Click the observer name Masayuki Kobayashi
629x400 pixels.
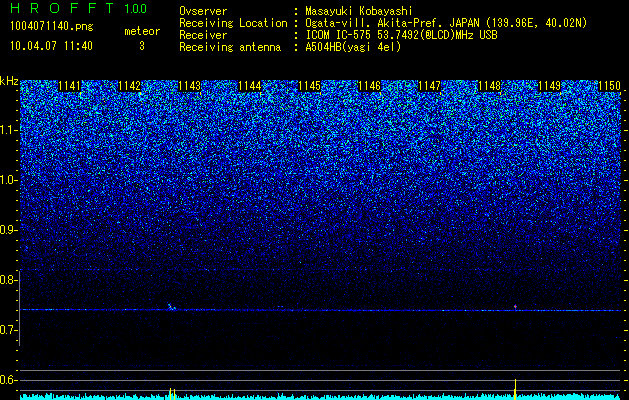tap(359, 12)
